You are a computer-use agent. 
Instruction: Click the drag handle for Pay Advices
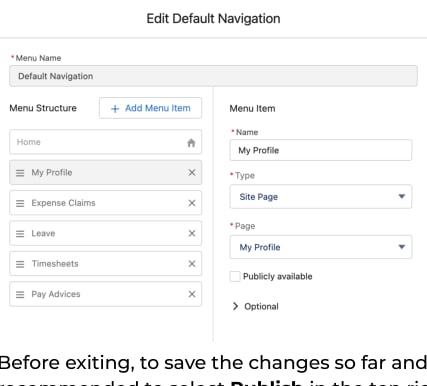20,295
